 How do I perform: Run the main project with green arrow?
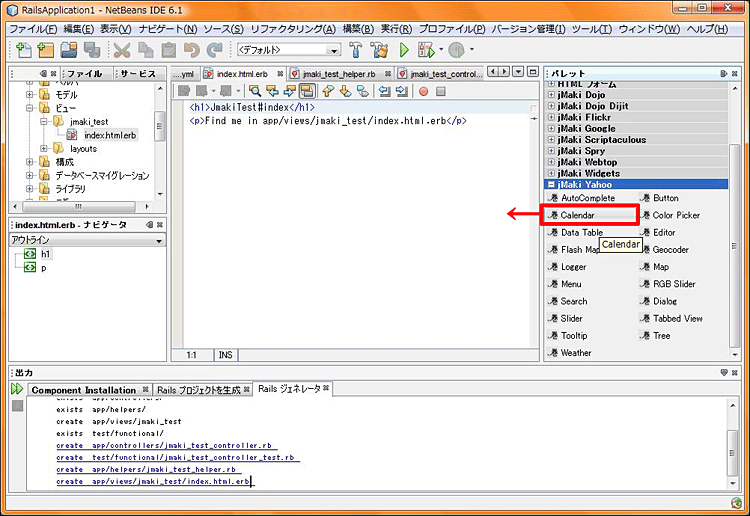(x=404, y=50)
